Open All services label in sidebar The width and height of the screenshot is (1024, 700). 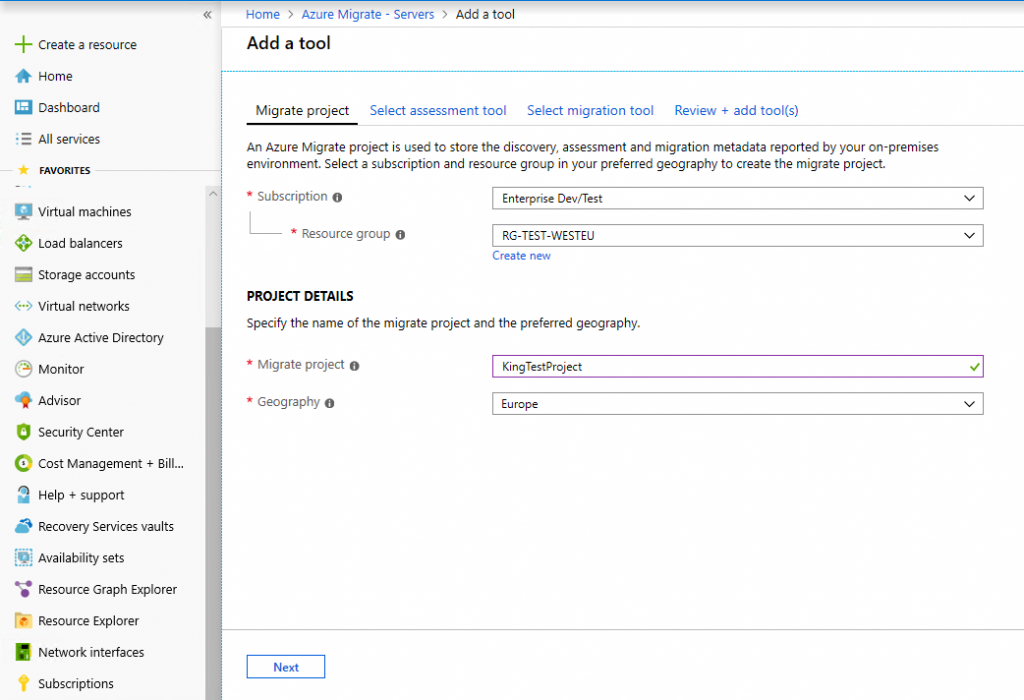[x=69, y=139]
